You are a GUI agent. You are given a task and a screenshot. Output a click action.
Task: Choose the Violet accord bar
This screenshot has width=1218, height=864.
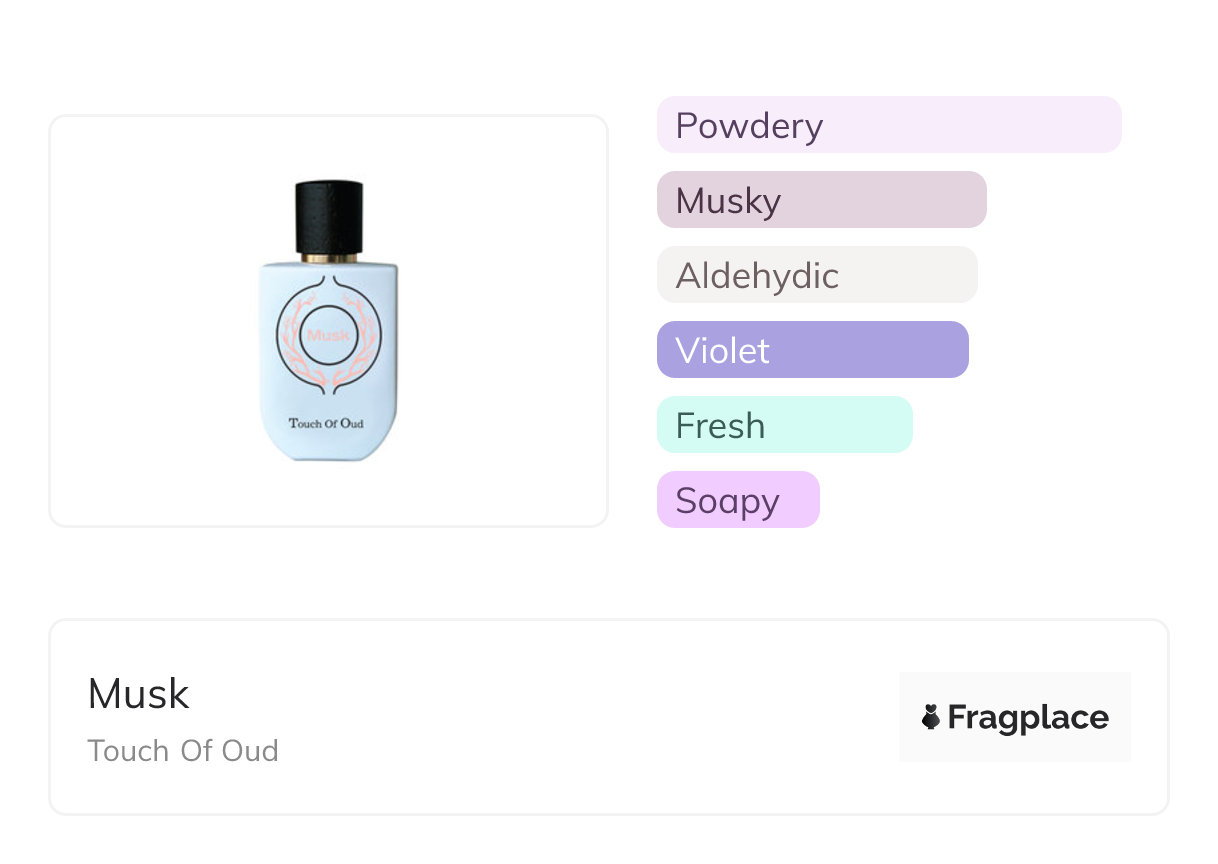pyautogui.click(x=812, y=350)
